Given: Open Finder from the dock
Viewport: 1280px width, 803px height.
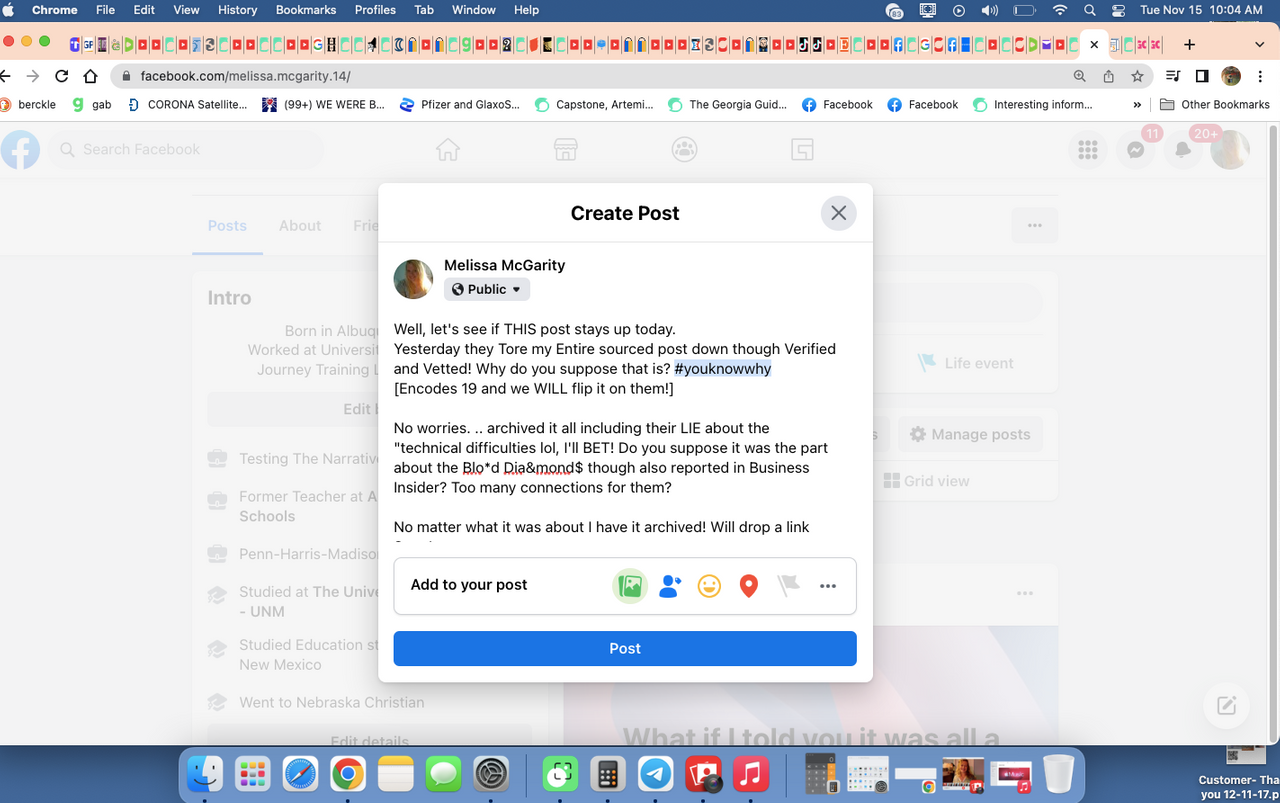Looking at the screenshot, I should click(x=206, y=773).
